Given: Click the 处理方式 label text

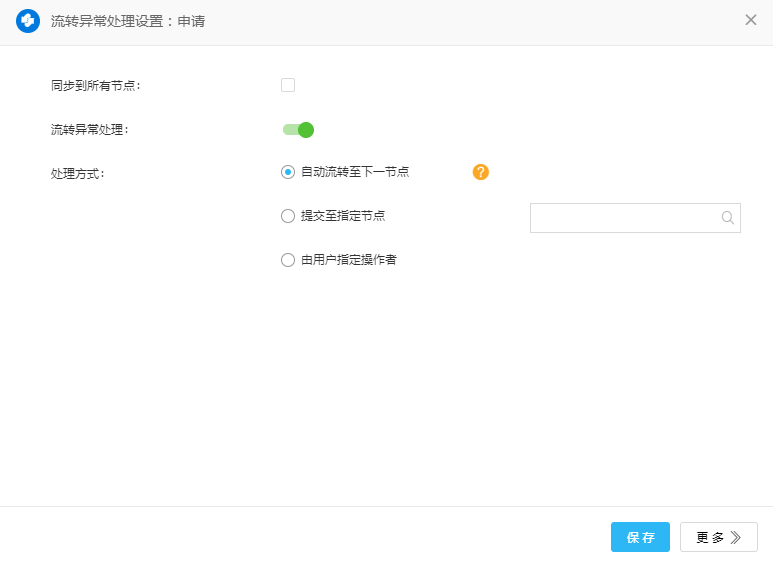Looking at the screenshot, I should click(x=78, y=173).
